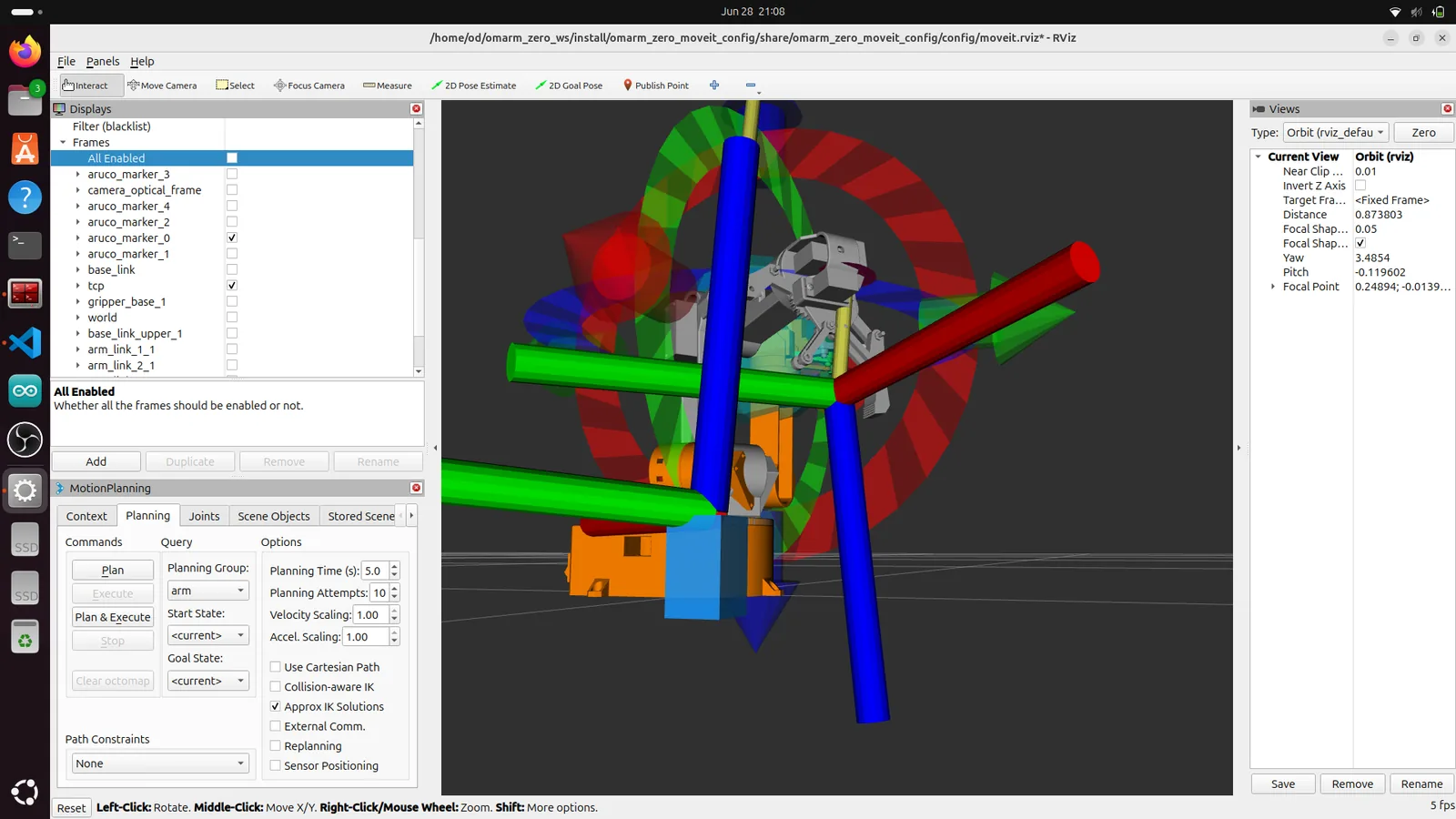
Task: Open OBS Studio from the dock
Action: [x=25, y=440]
